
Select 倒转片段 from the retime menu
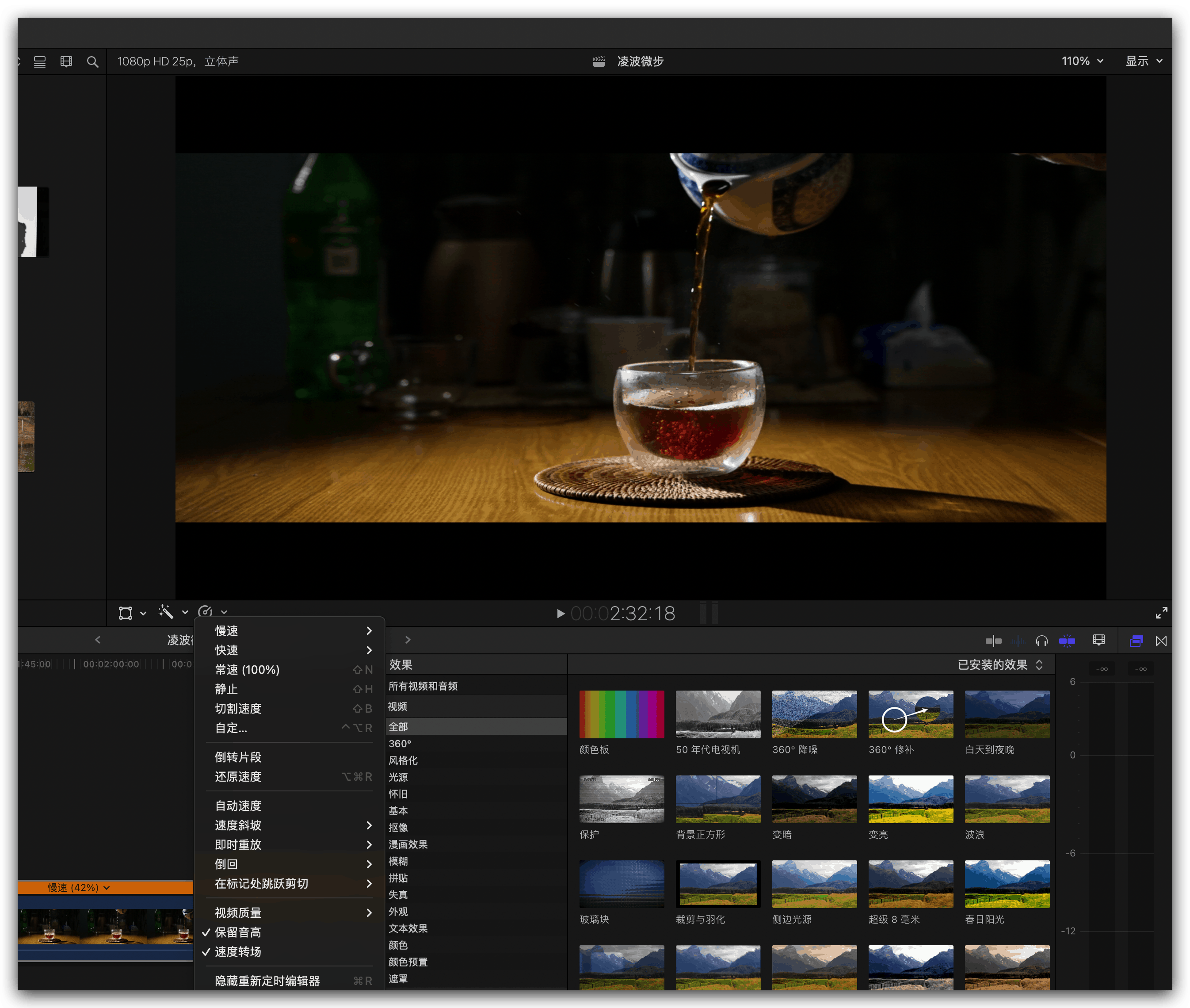pos(238,757)
